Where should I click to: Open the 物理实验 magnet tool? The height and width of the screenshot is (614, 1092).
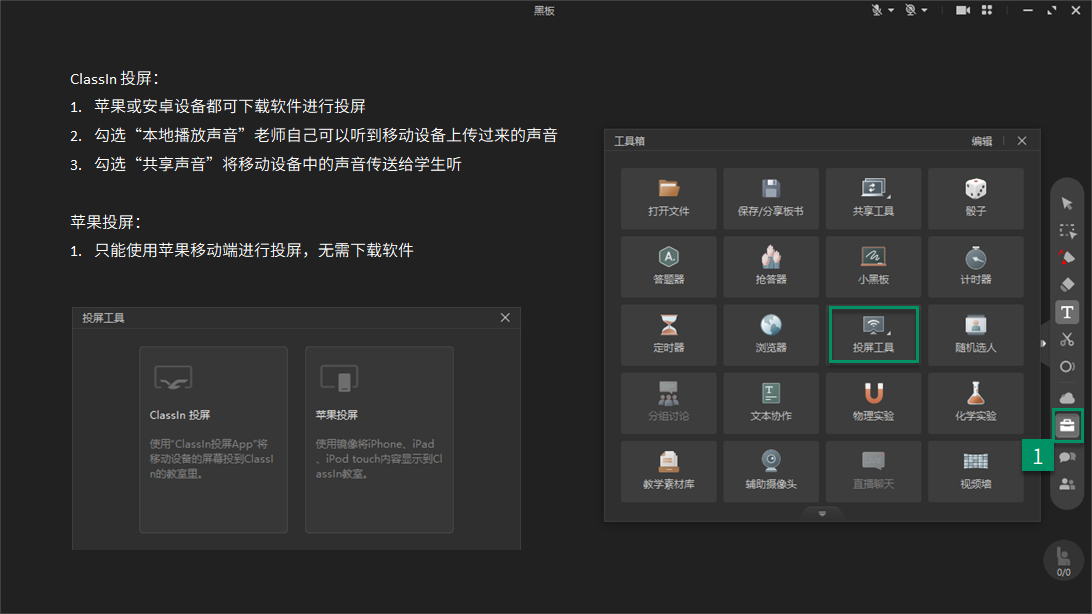(x=873, y=403)
